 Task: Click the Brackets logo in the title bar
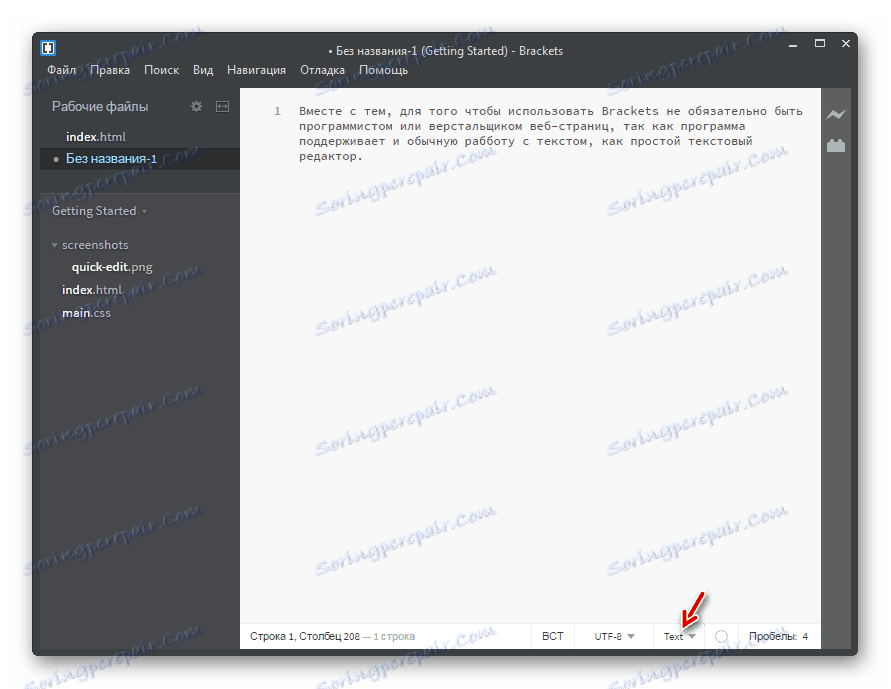click(x=46, y=47)
